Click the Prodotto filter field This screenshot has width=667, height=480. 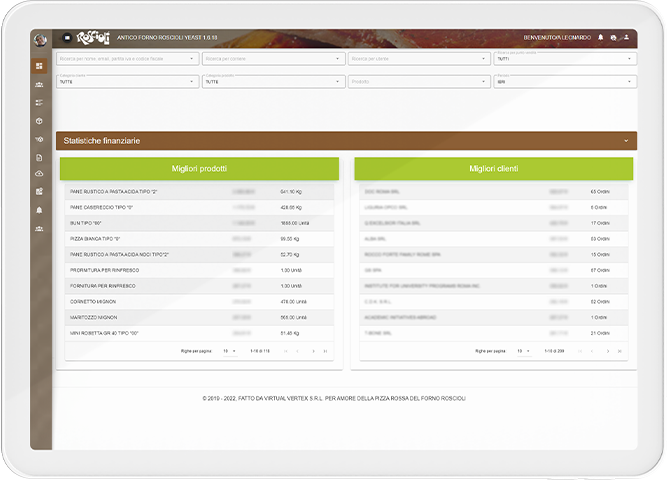[416, 82]
